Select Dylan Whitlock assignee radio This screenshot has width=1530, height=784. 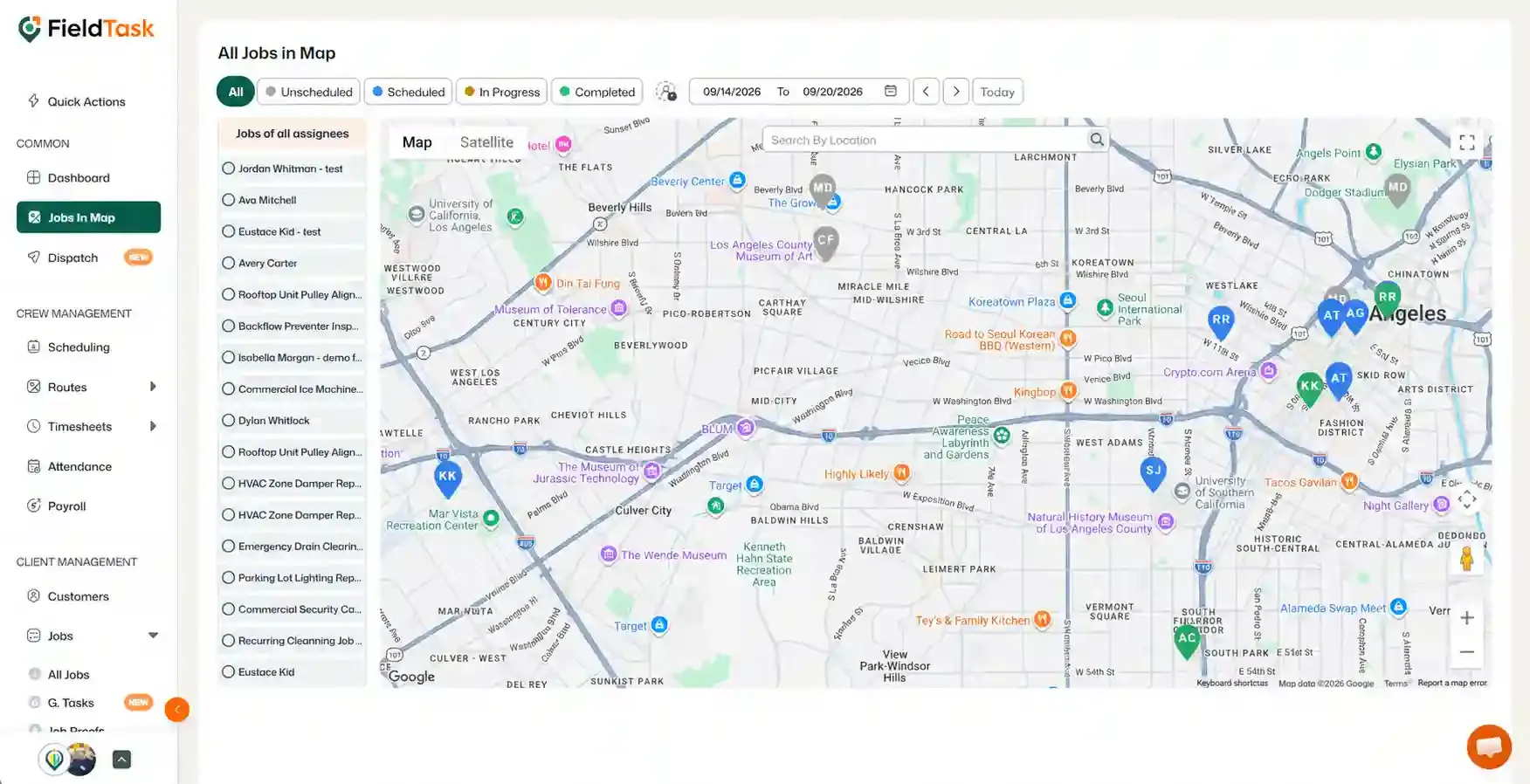coord(228,420)
